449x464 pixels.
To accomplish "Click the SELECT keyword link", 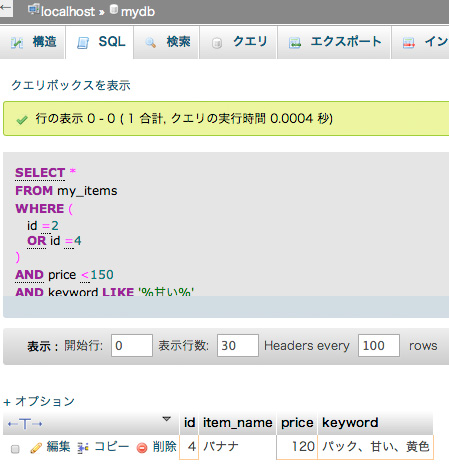I will (x=40, y=173).
